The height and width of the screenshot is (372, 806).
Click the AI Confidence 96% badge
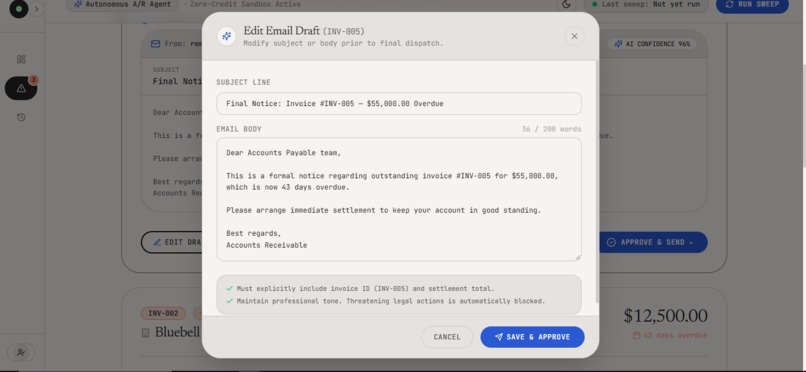(652, 44)
